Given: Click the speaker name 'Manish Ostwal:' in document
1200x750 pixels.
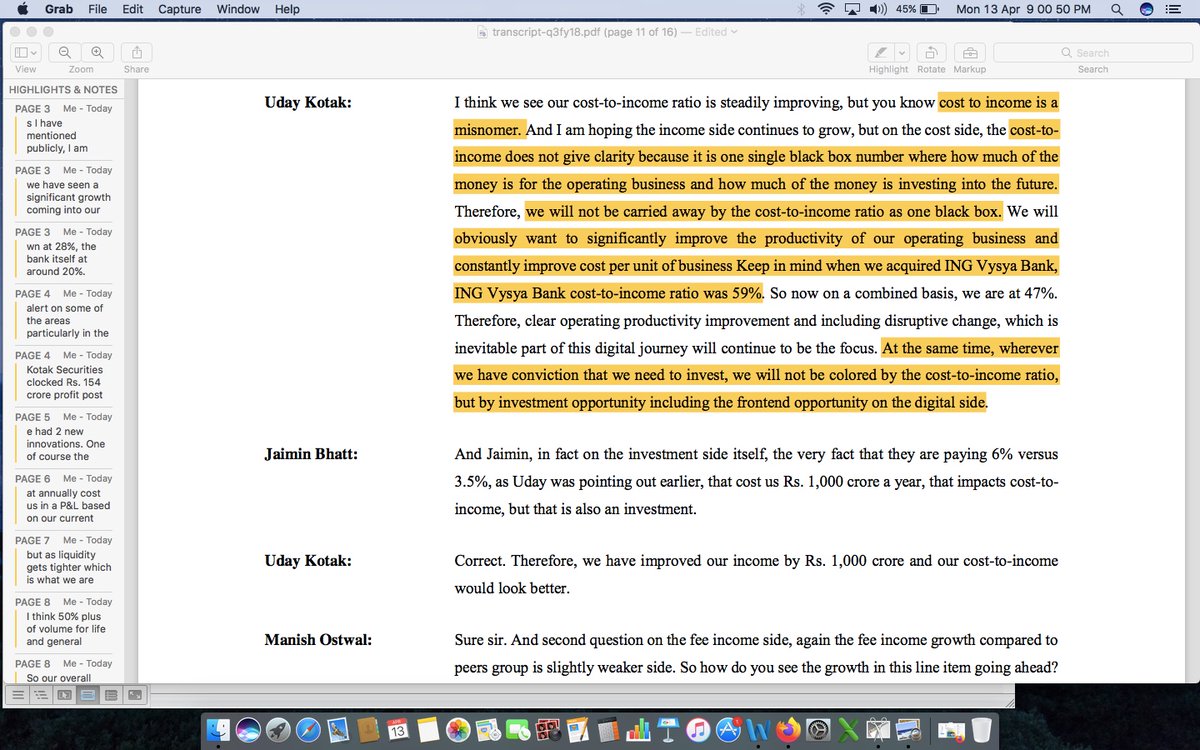Looking at the screenshot, I should click(318, 640).
